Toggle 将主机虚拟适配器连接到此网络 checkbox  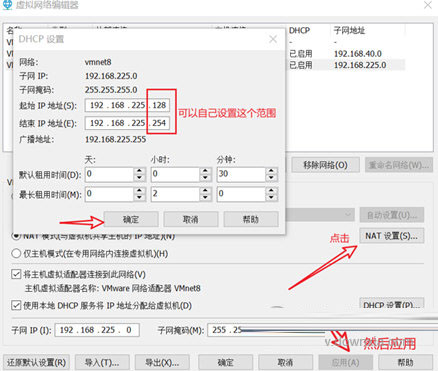point(16,274)
